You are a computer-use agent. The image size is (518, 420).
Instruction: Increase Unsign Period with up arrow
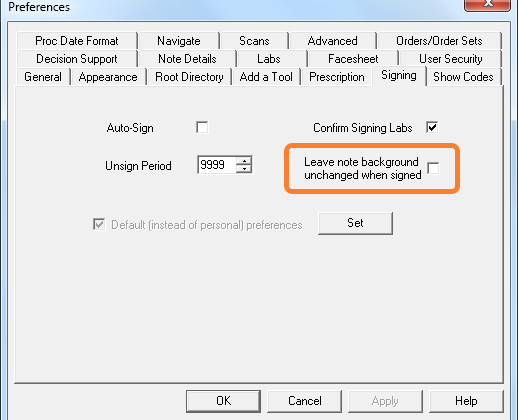(244, 161)
